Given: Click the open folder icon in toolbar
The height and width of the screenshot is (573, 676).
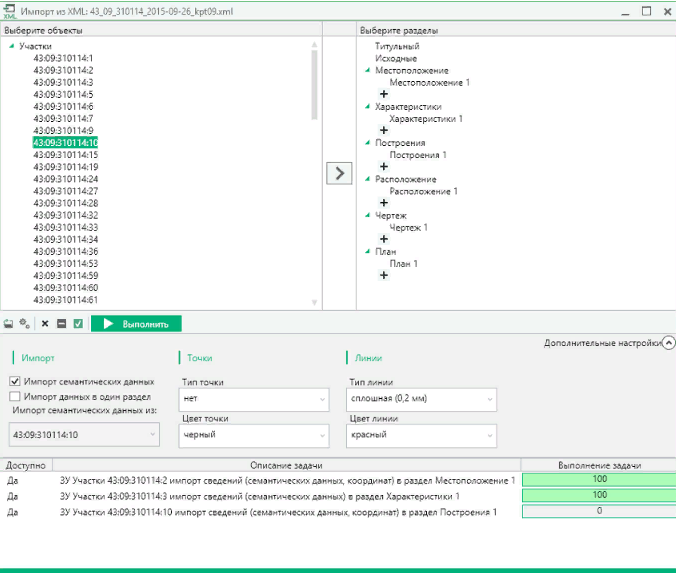Looking at the screenshot, I should 8,324.
